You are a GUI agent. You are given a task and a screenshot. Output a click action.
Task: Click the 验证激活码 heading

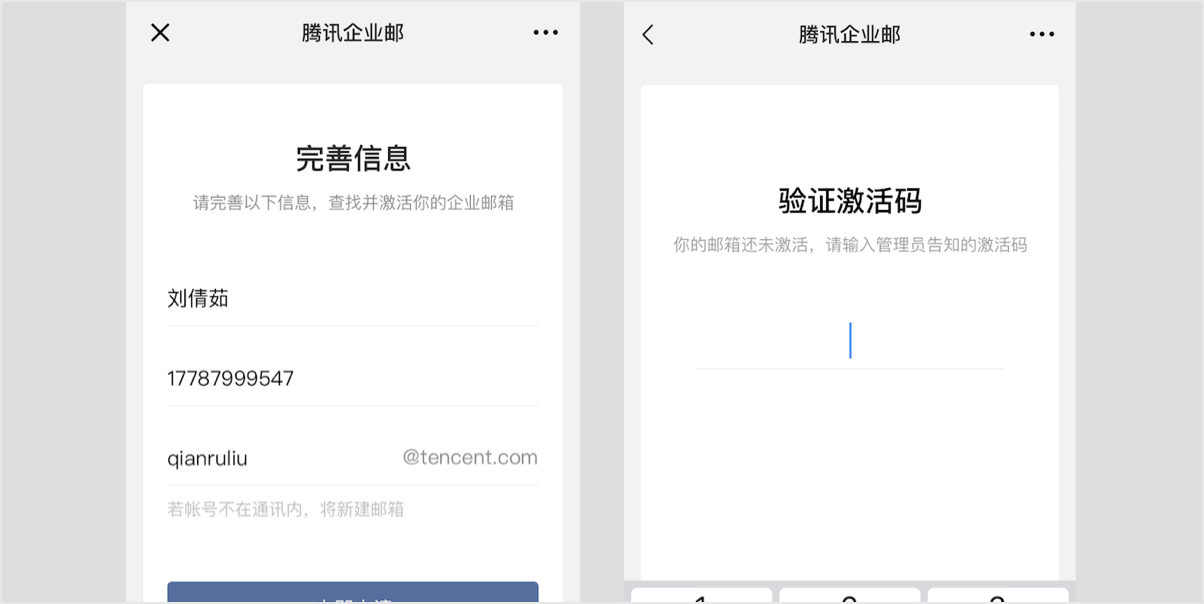850,201
